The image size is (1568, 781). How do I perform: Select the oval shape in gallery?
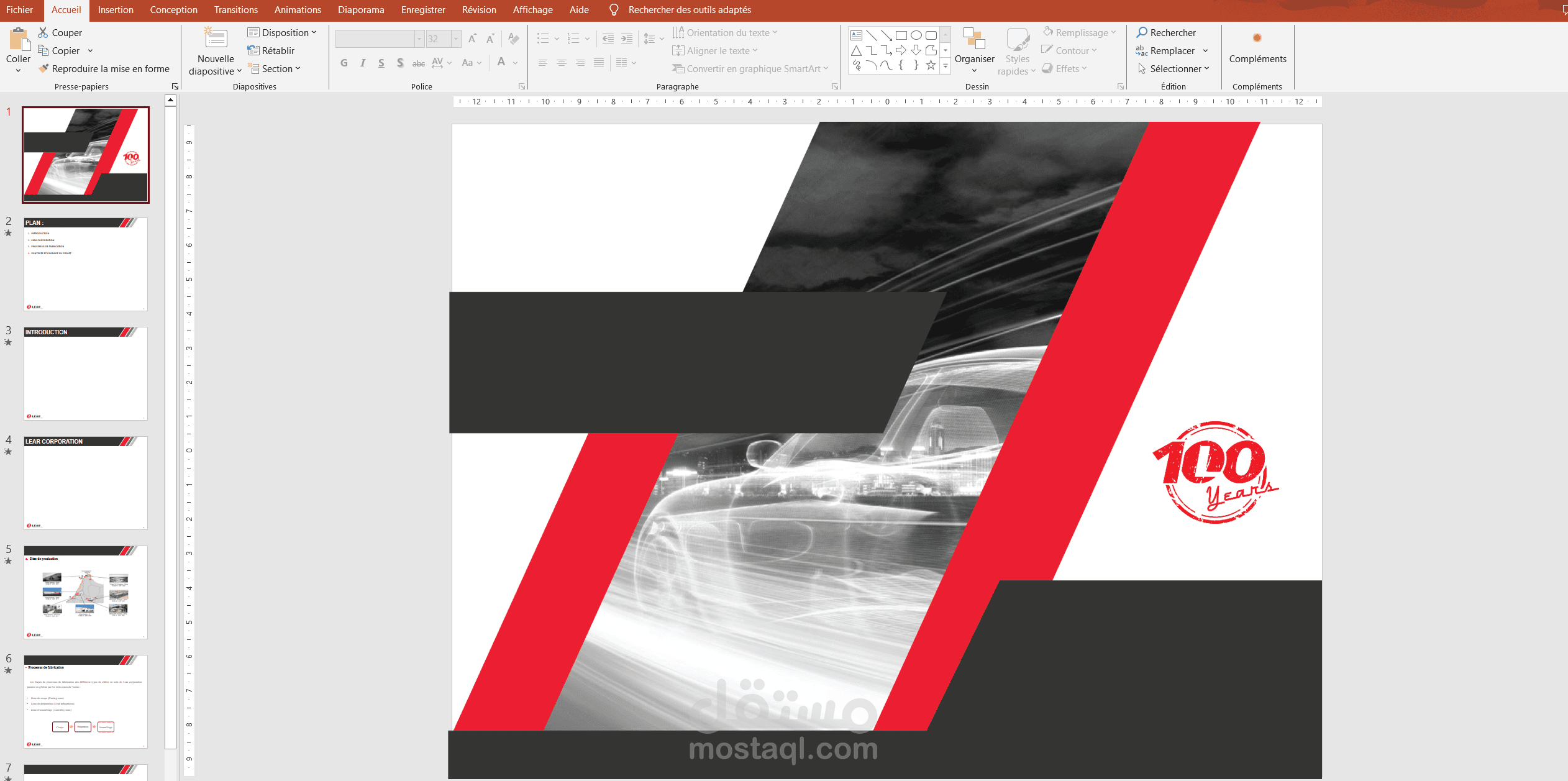coord(916,35)
